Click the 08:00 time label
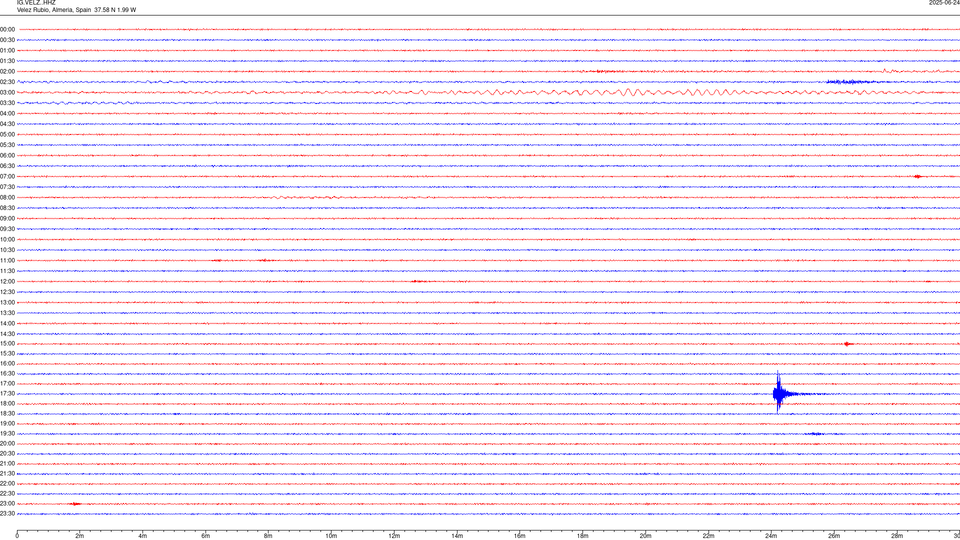Viewport: 960px width, 540px height. (7, 197)
